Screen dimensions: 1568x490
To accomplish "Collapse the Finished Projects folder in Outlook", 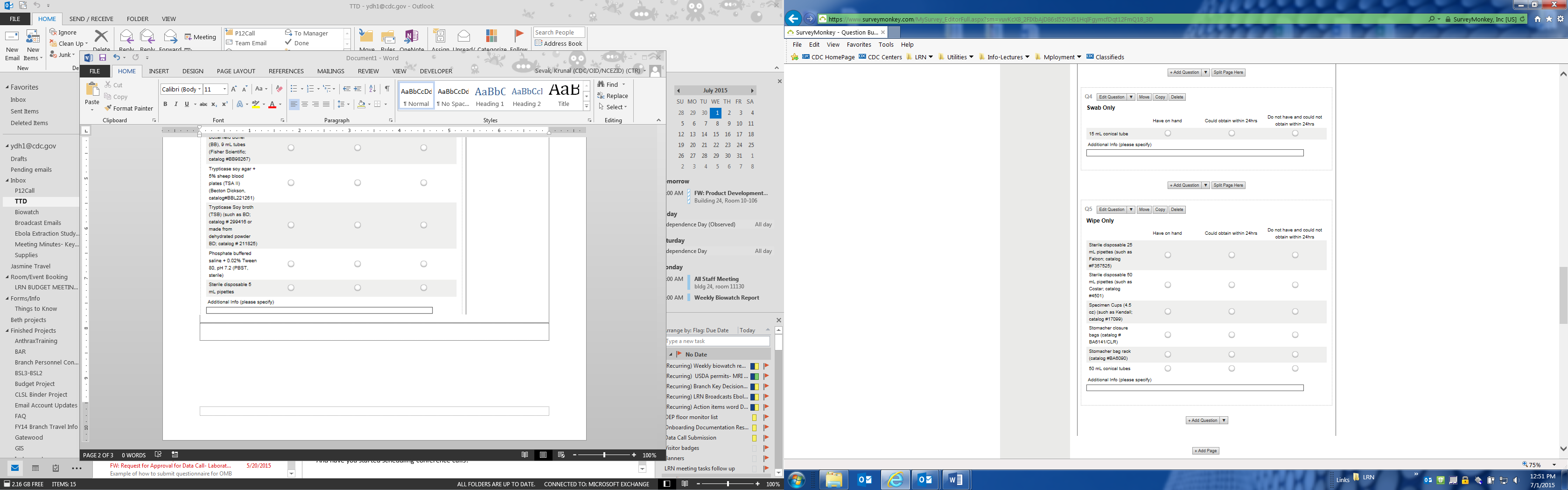I will point(7,330).
